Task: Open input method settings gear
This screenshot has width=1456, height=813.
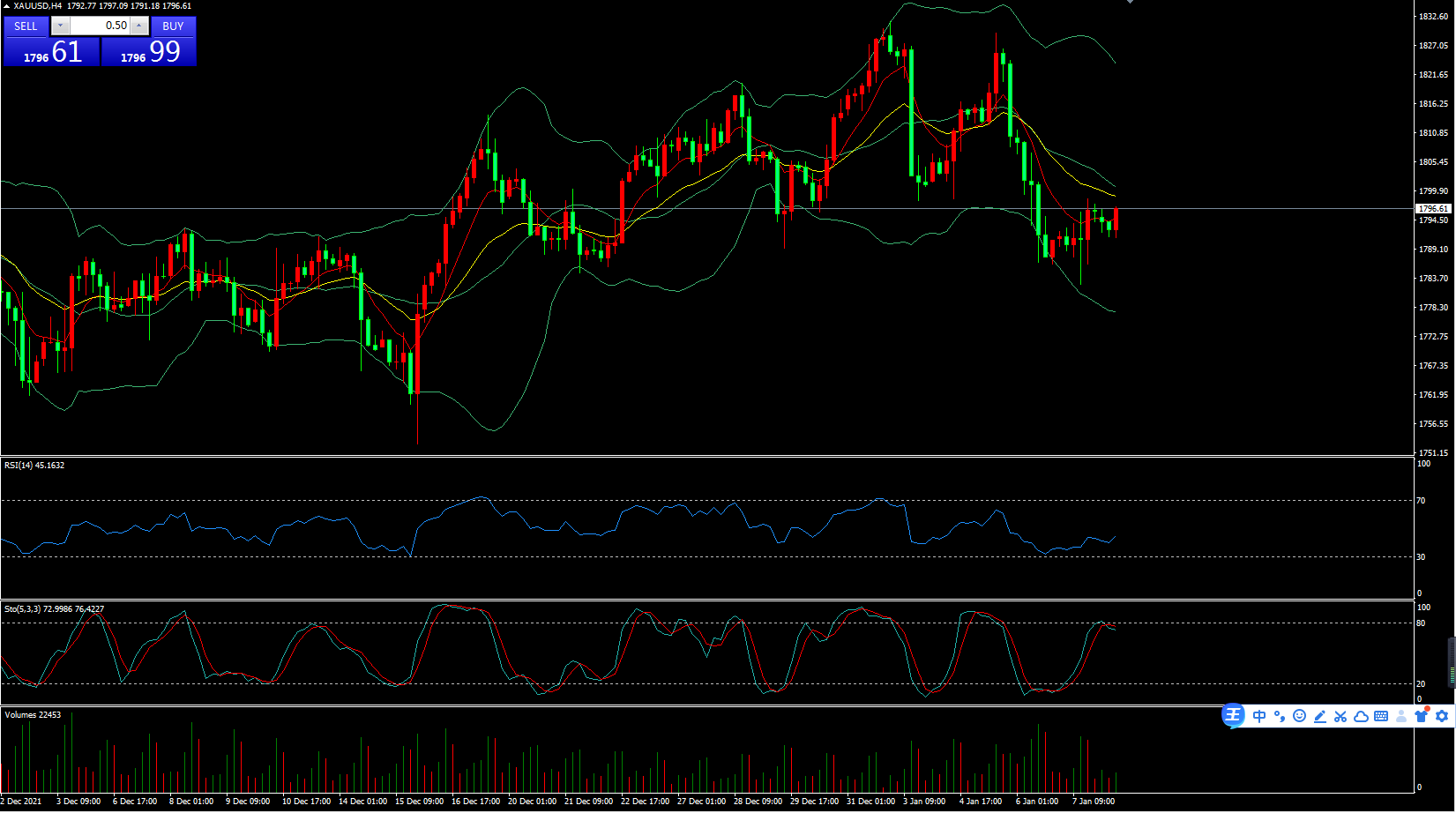Action: tap(1442, 716)
